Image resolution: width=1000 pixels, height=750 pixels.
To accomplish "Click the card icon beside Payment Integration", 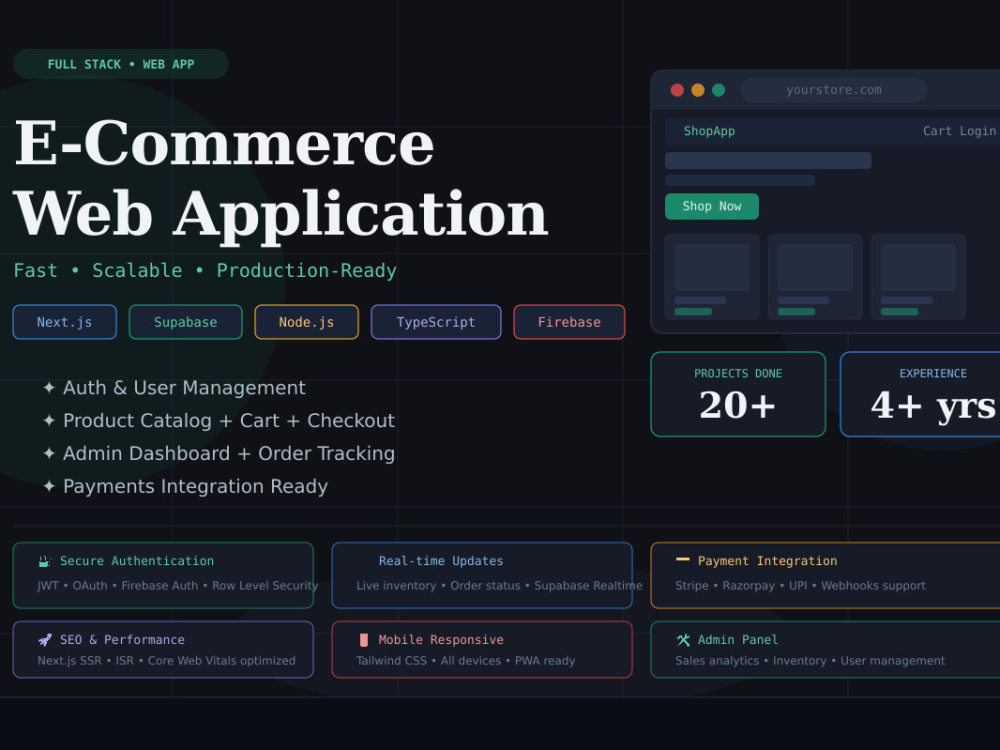I will (x=682, y=559).
